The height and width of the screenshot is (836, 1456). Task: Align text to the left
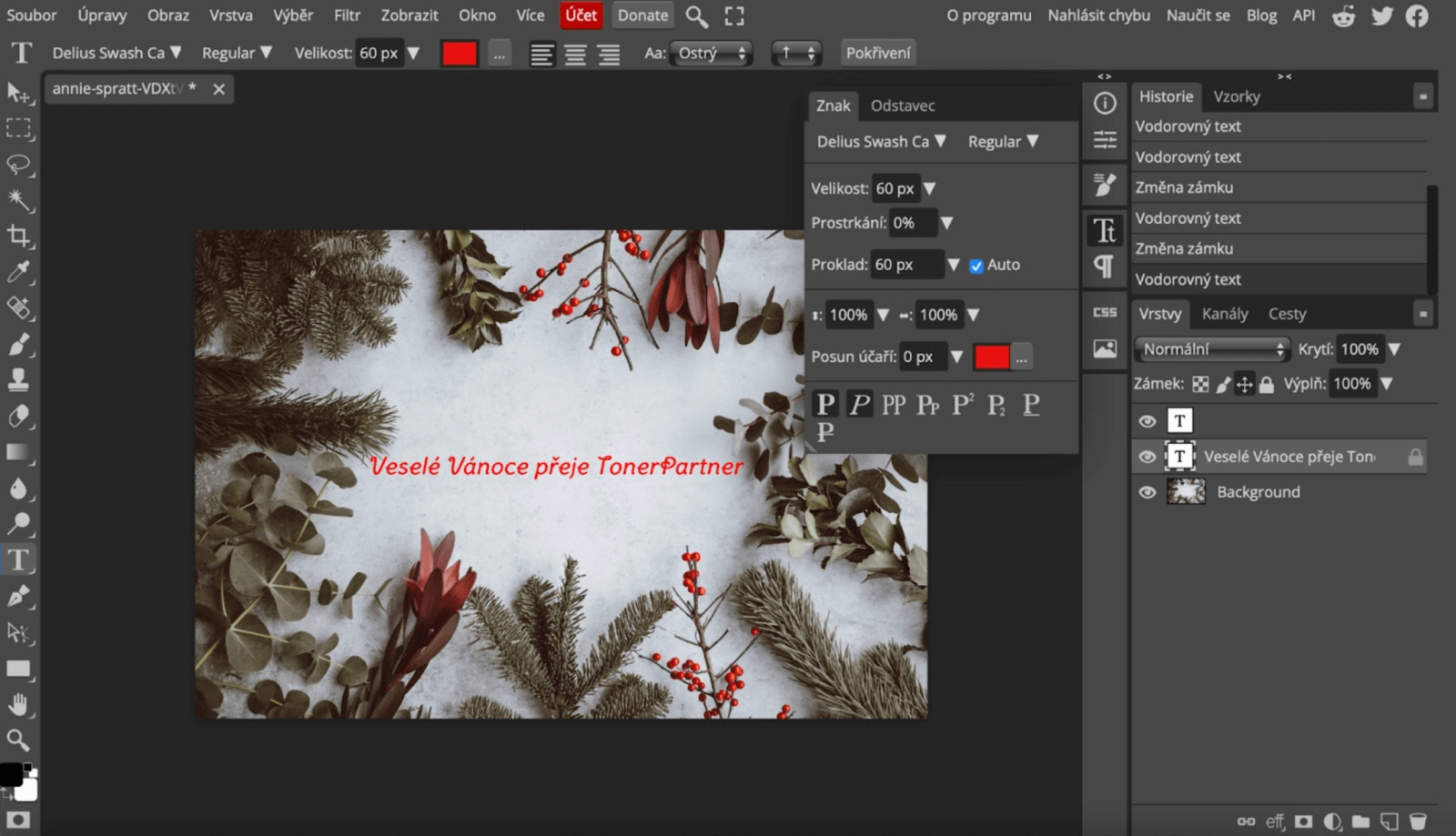[x=541, y=55]
